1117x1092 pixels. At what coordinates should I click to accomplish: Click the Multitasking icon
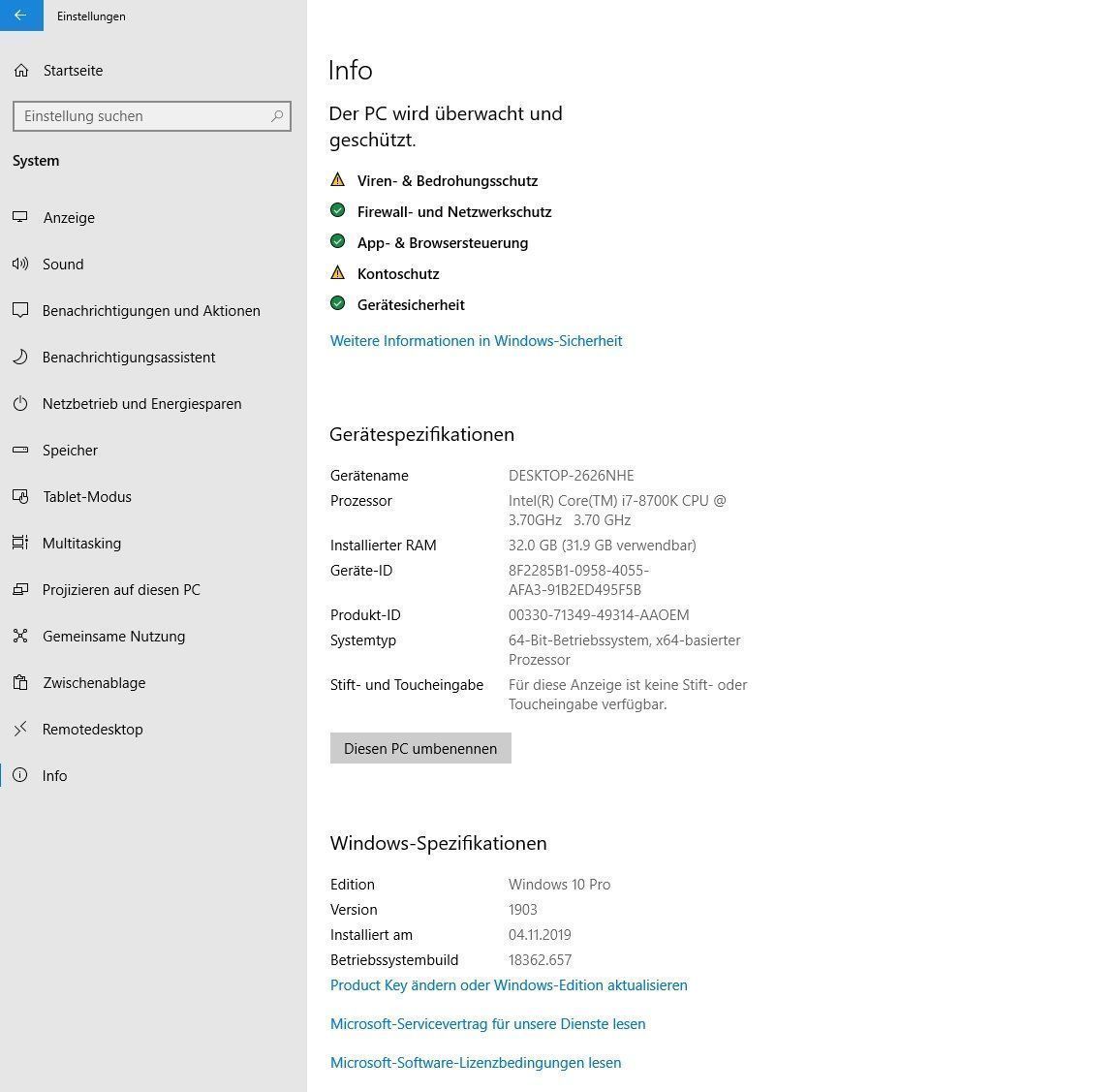[20, 543]
